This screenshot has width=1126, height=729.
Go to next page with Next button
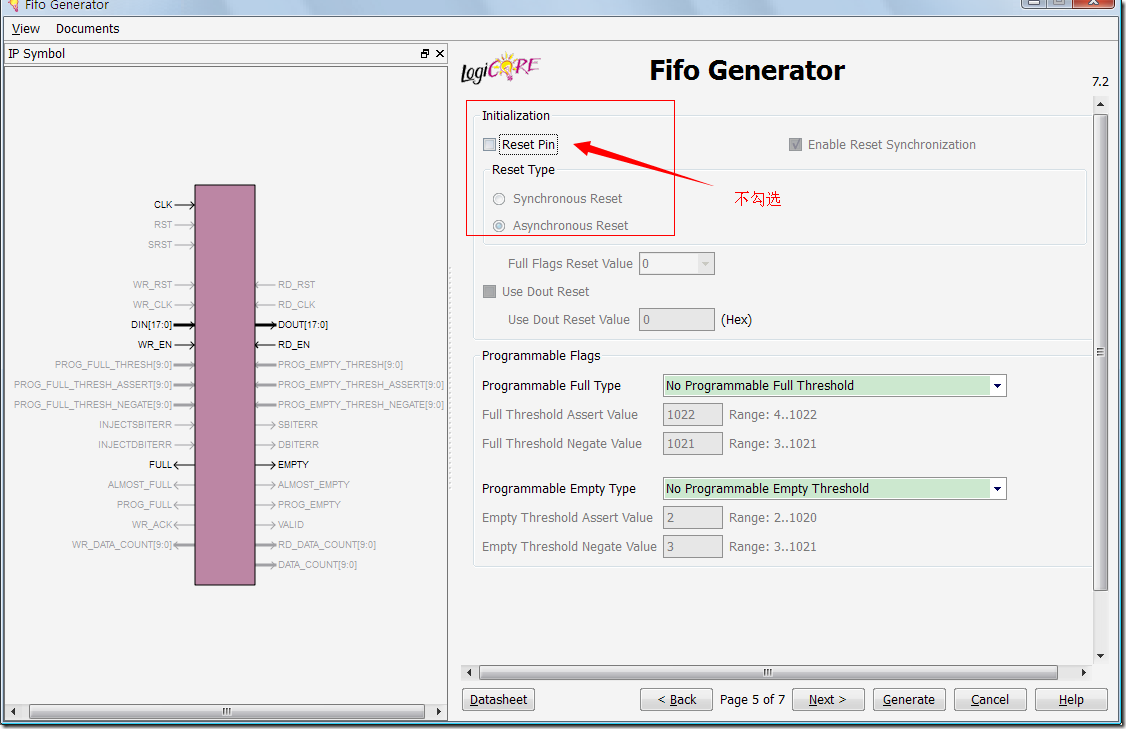828,700
